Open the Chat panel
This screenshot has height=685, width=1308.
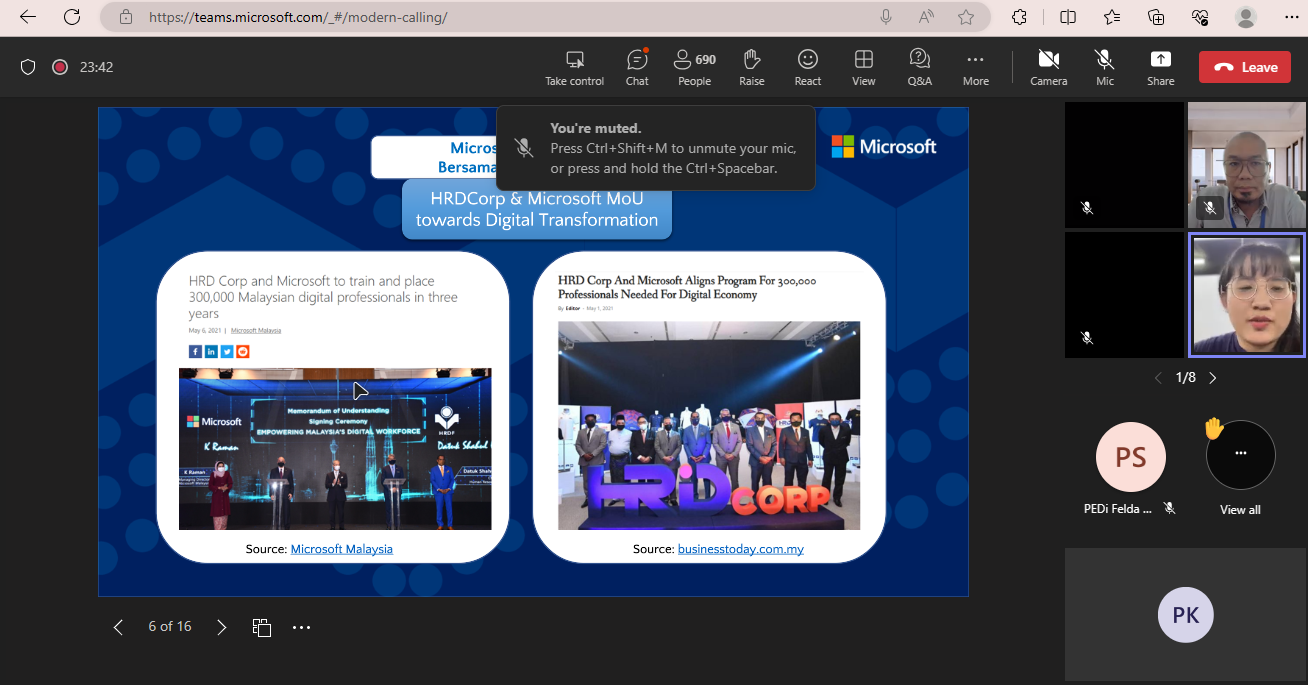point(637,67)
